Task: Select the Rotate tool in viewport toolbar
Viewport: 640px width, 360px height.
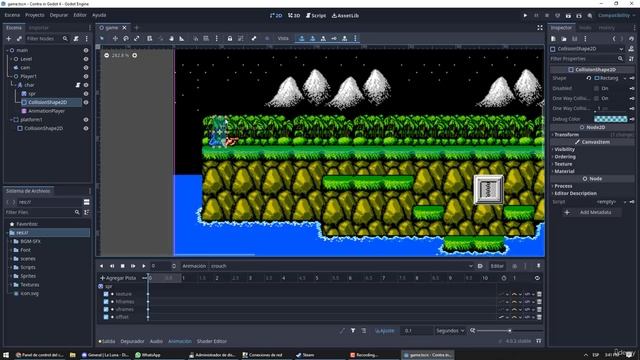Action: coord(126,38)
